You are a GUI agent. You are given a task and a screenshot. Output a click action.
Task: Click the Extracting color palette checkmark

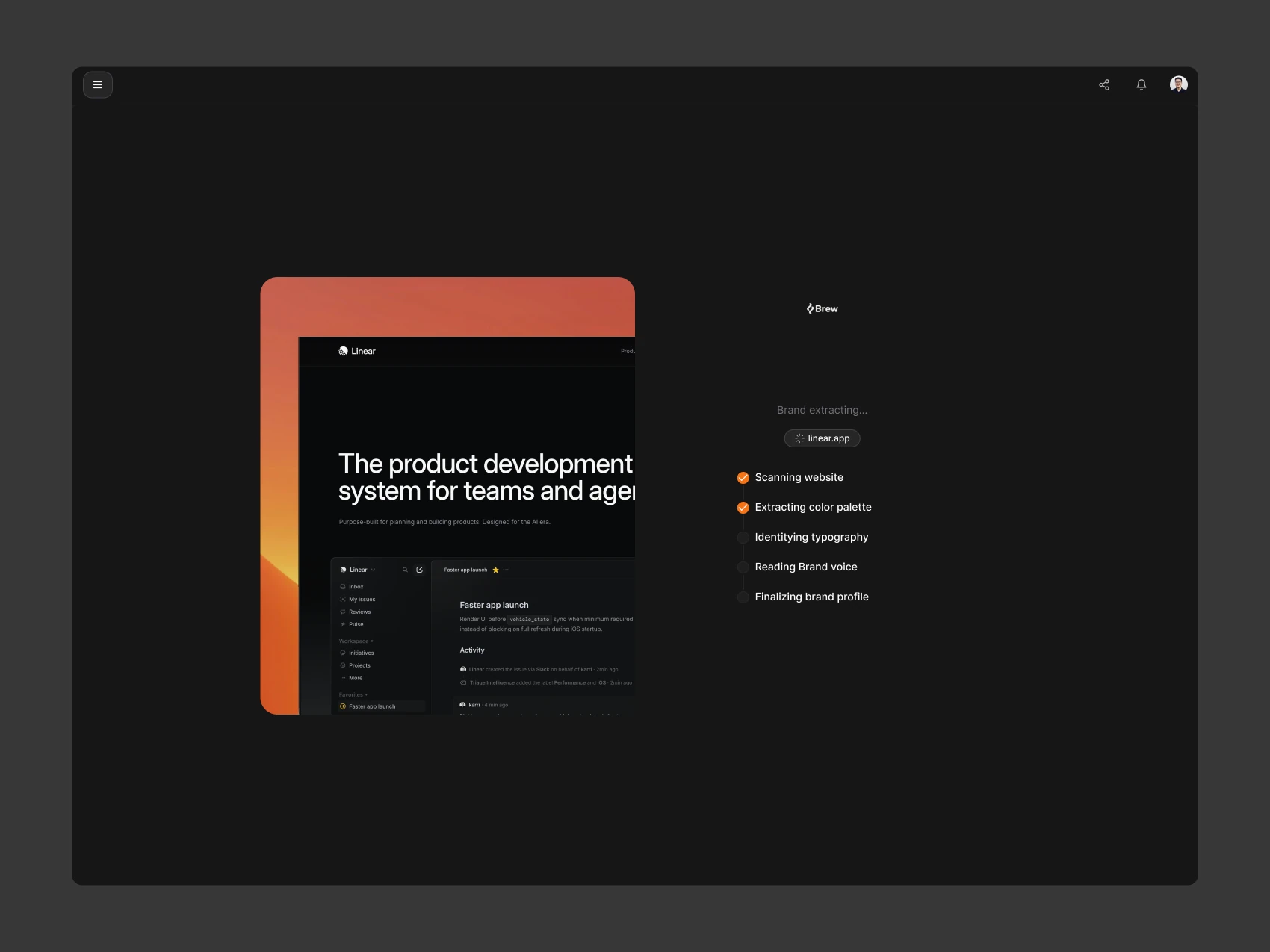[743, 508]
